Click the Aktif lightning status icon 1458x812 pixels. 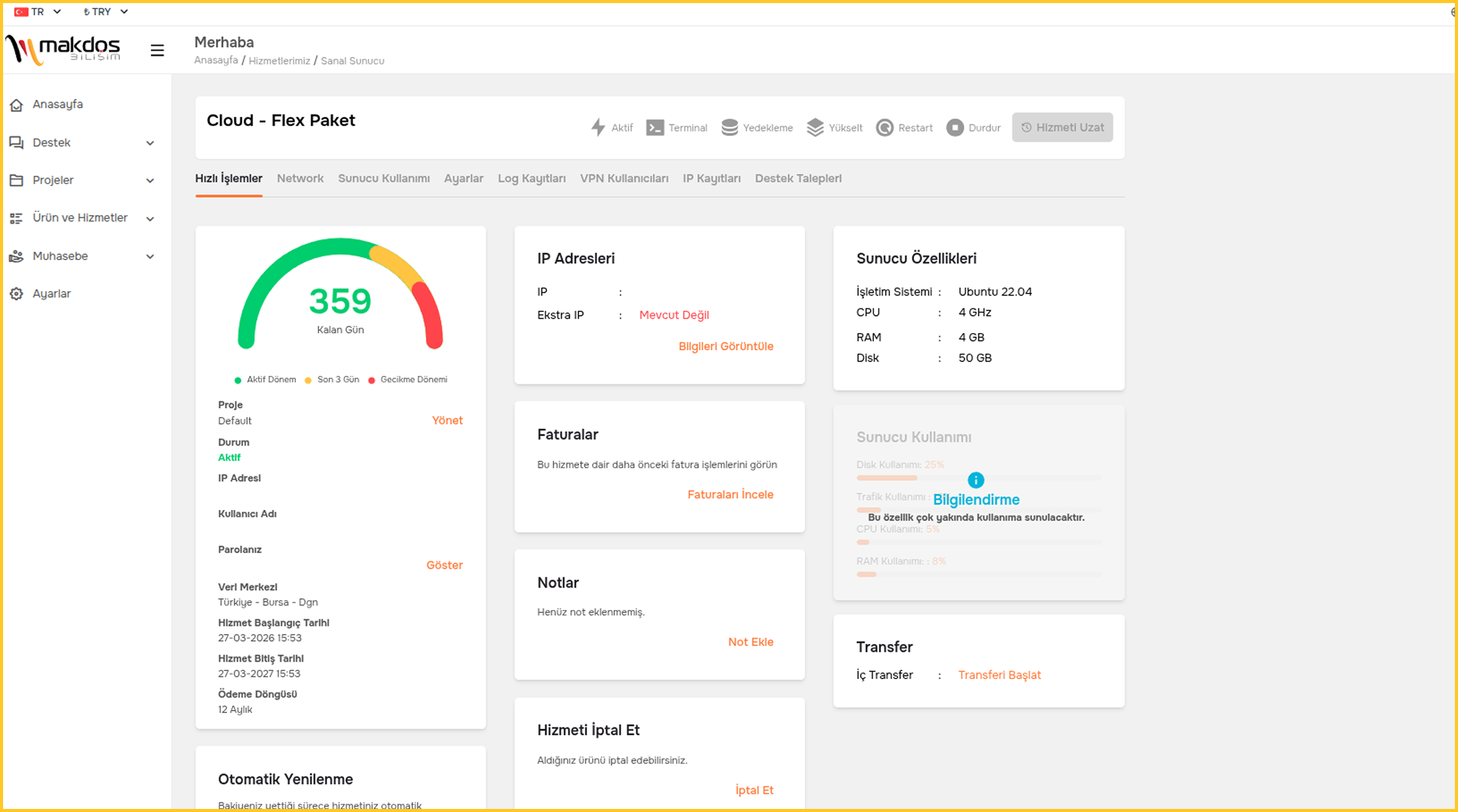tap(598, 127)
